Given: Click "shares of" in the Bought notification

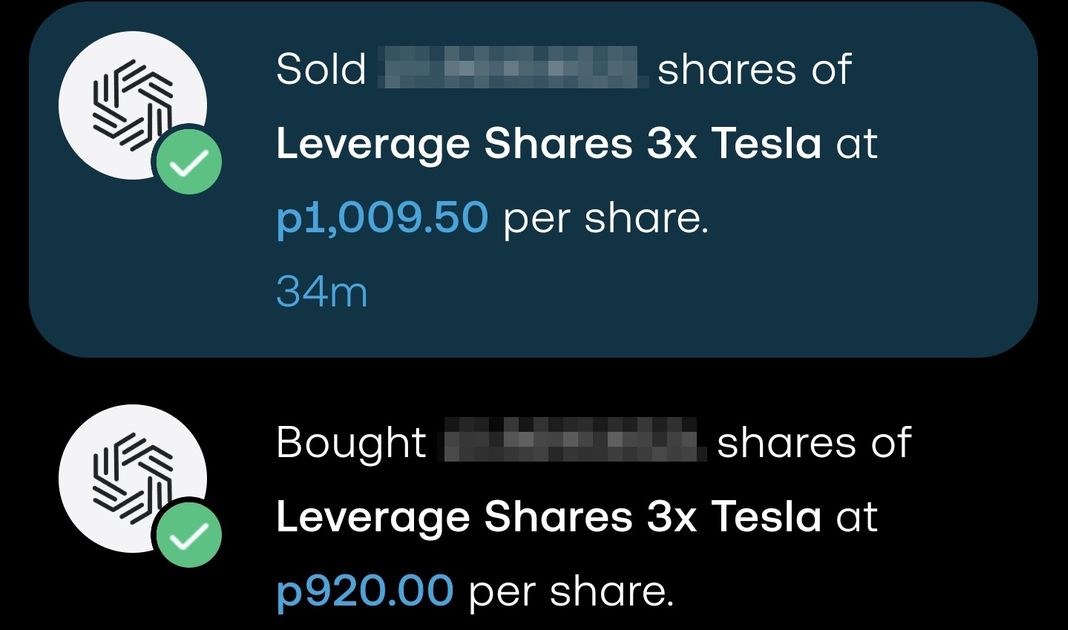Looking at the screenshot, I should click(x=814, y=443).
